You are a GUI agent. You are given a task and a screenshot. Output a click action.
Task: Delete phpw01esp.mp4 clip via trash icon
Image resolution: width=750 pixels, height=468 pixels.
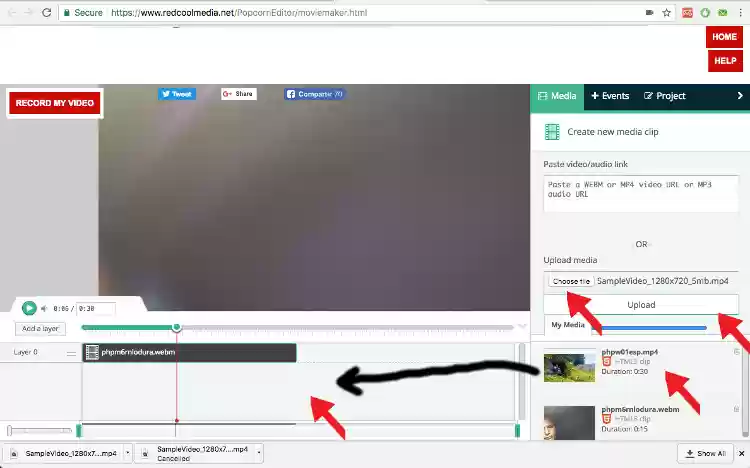[737, 352]
